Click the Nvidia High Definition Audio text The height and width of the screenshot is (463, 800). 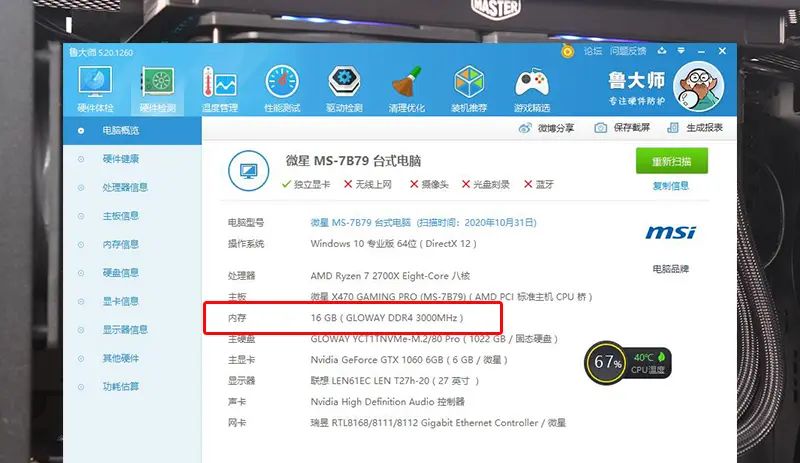point(387,402)
